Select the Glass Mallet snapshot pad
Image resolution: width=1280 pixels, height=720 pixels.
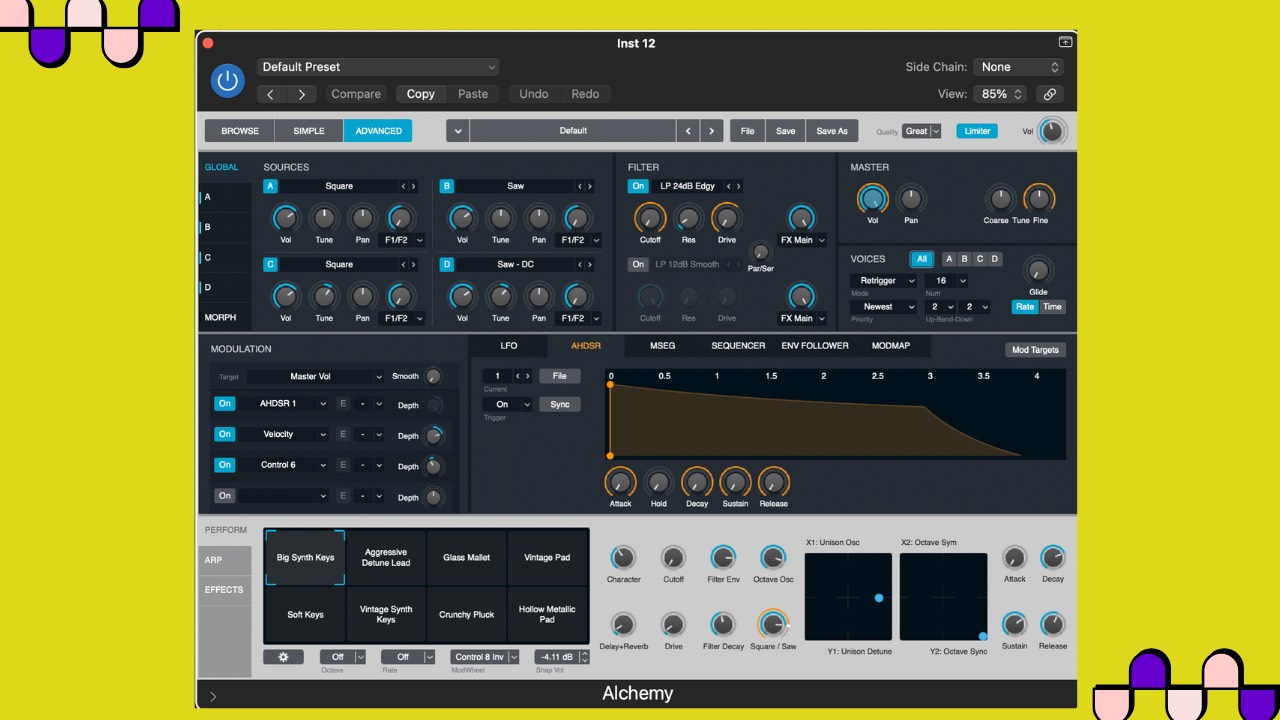tap(466, 557)
